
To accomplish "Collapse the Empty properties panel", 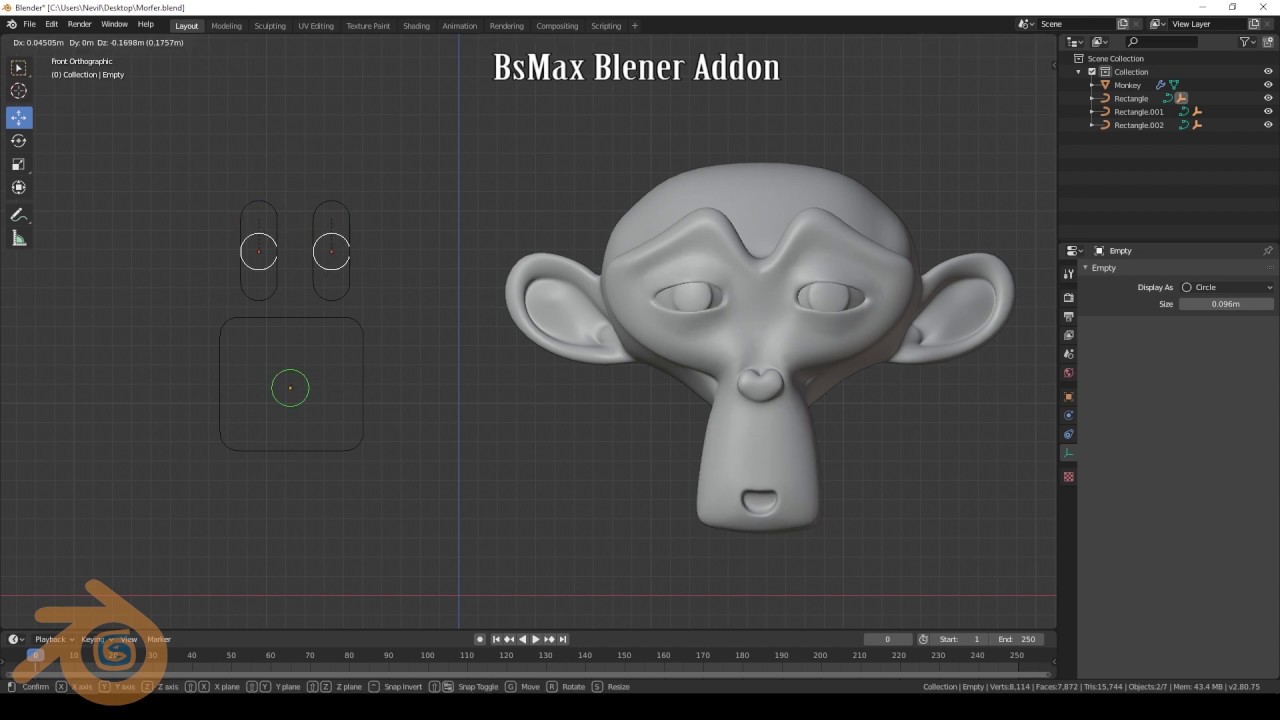I will click(x=1086, y=268).
